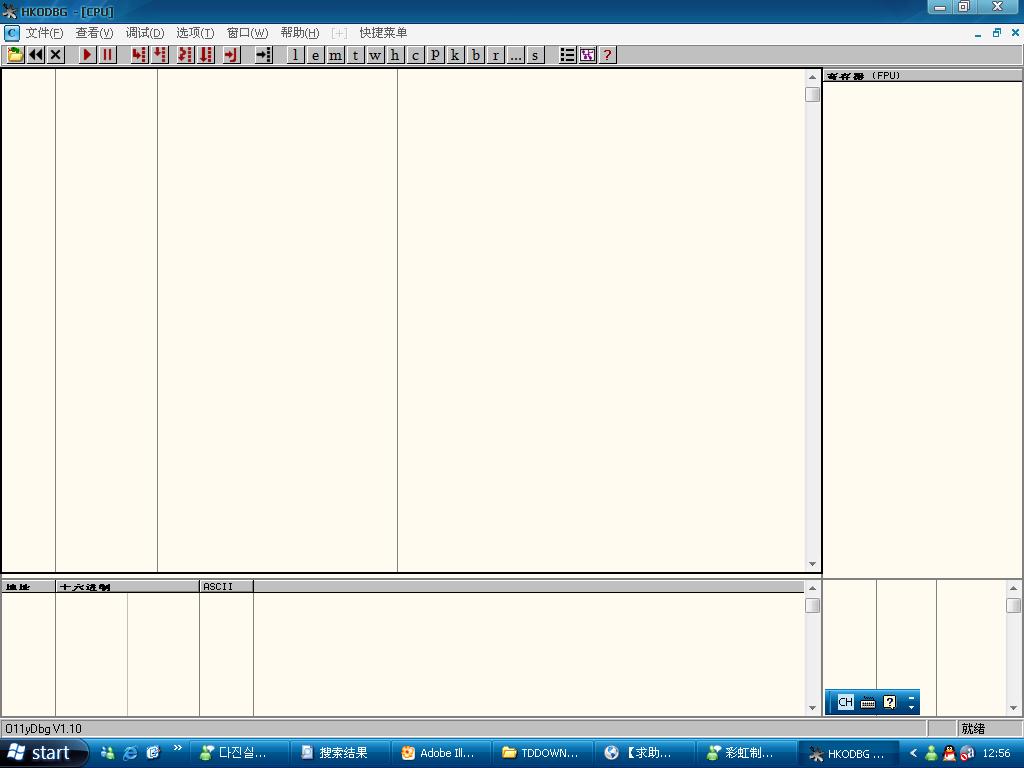Click the 地址 column header in dump pane

pyautogui.click(x=28, y=586)
